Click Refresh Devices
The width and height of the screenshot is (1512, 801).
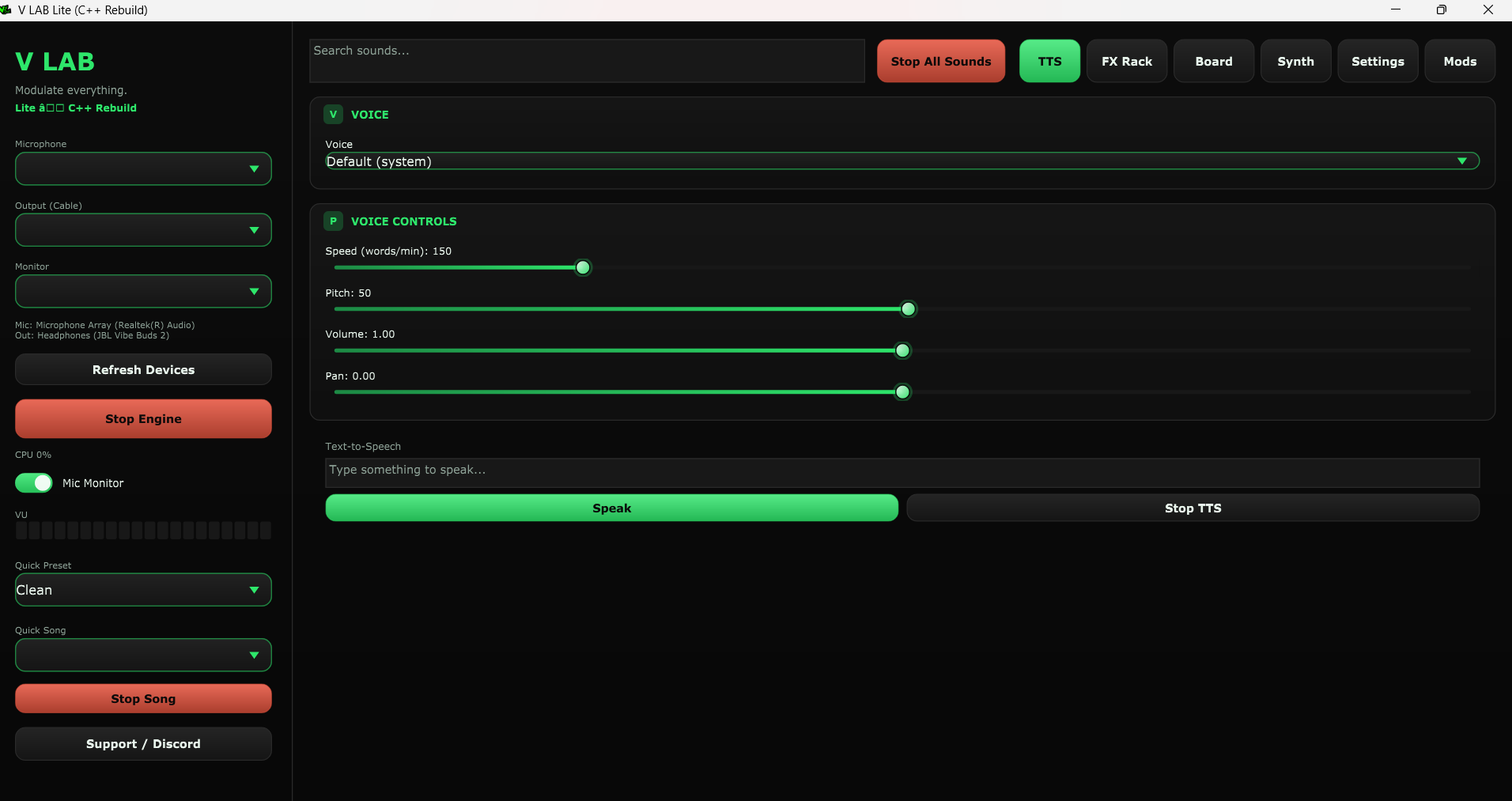click(x=143, y=369)
